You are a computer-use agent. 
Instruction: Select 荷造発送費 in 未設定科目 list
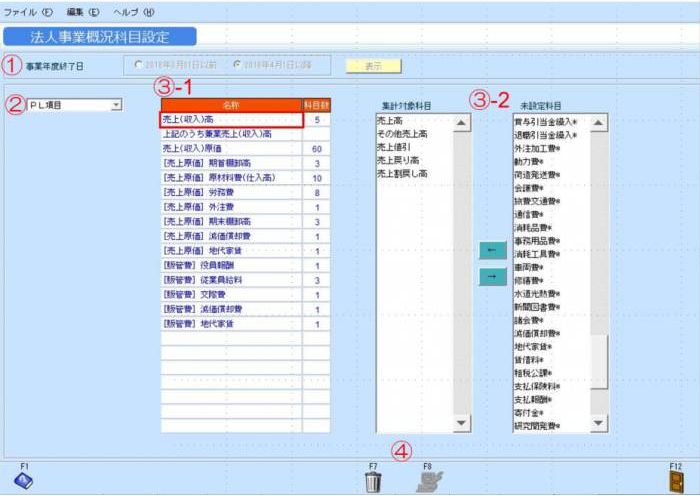537,175
